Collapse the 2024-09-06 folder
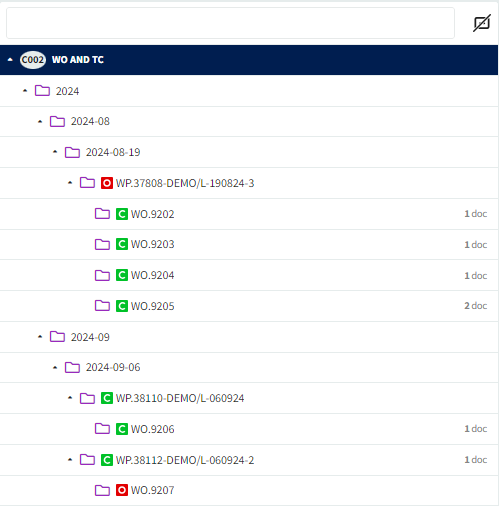The image size is (499, 506). click(x=55, y=368)
